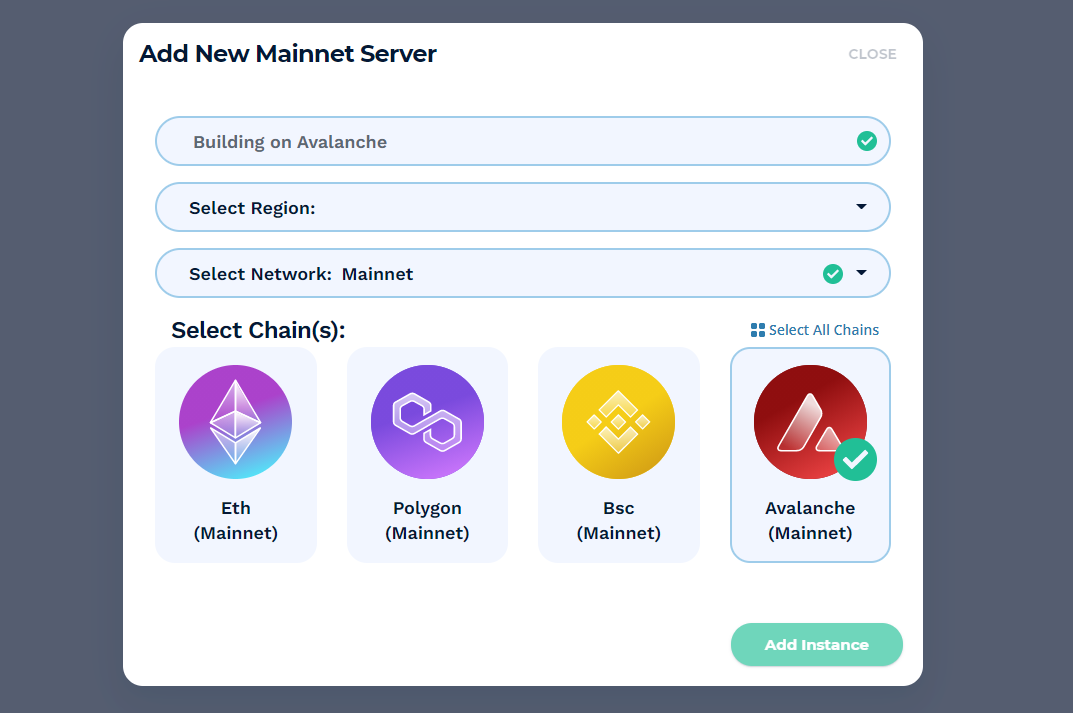Image resolution: width=1073 pixels, height=713 pixels.
Task: Toggle the Avalanche (Mainnet) chain card
Action: tap(810, 455)
